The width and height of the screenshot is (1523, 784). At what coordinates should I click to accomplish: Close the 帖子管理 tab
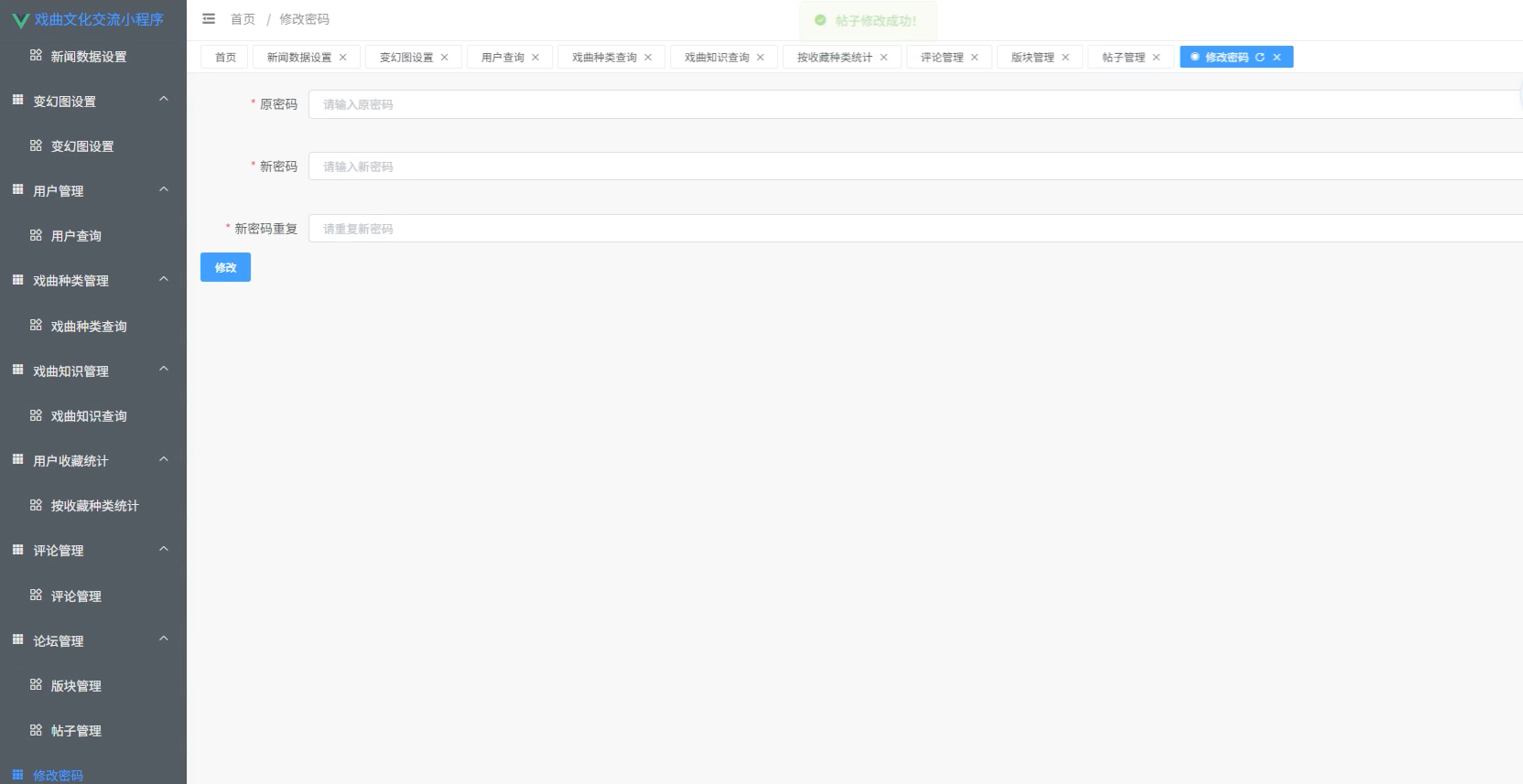click(x=1157, y=57)
